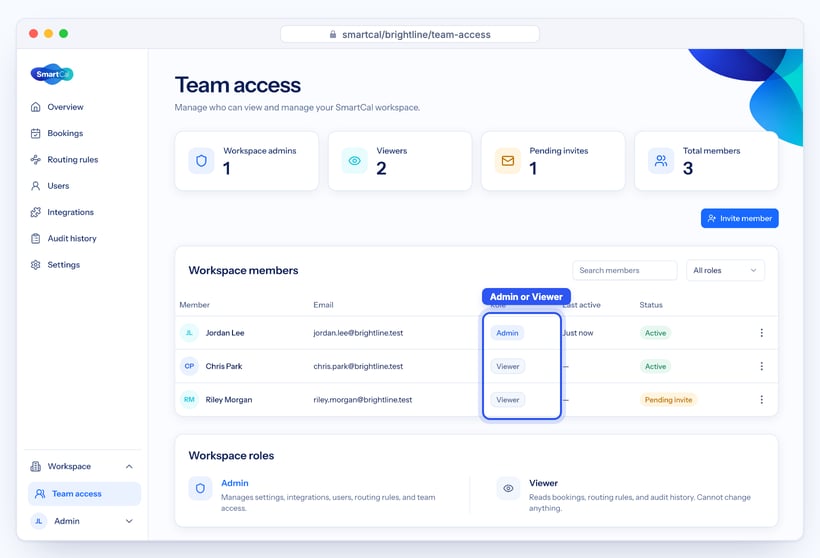Click the Audit history clipboard icon

click(36, 238)
